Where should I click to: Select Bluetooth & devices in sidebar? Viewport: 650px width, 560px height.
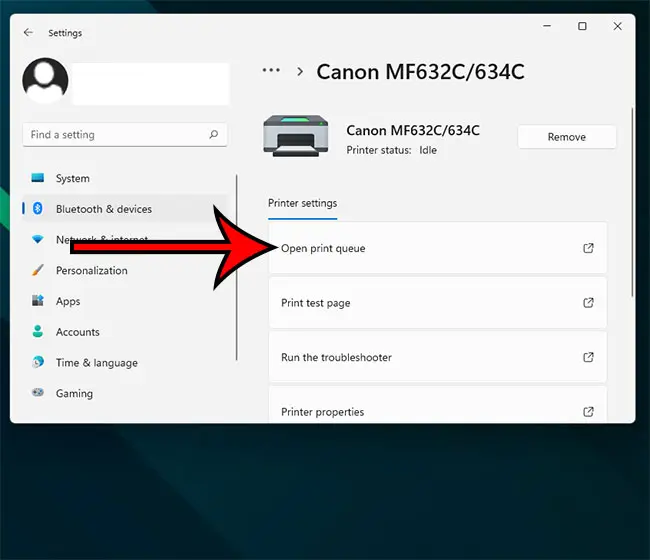click(124, 208)
